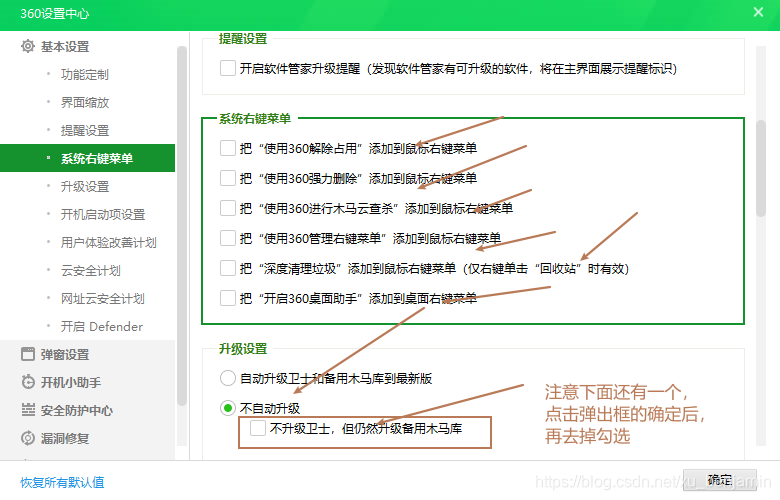Image resolution: width=780 pixels, height=500 pixels.
Task: Expand the 弹窗设置 category
Action: coord(65,354)
